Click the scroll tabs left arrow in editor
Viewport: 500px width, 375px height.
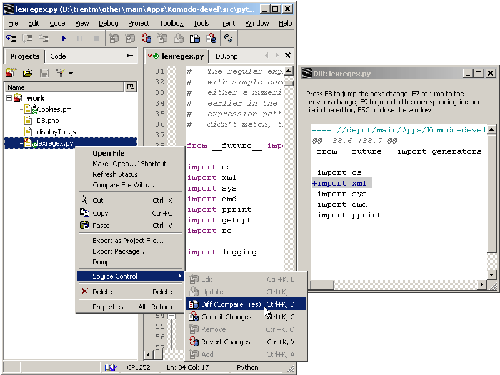pyautogui.click(x=267, y=55)
